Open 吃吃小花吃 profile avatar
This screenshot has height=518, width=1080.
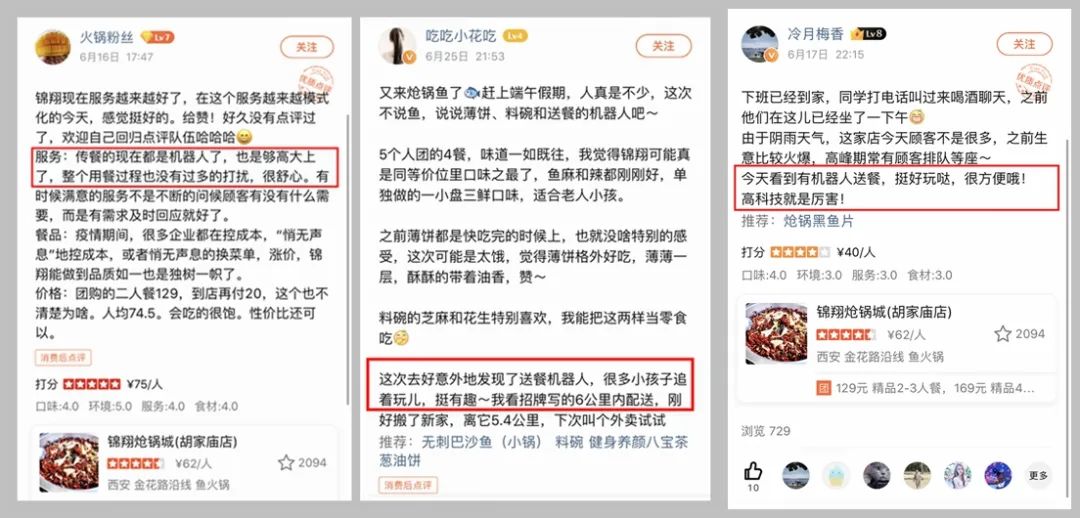[397, 45]
